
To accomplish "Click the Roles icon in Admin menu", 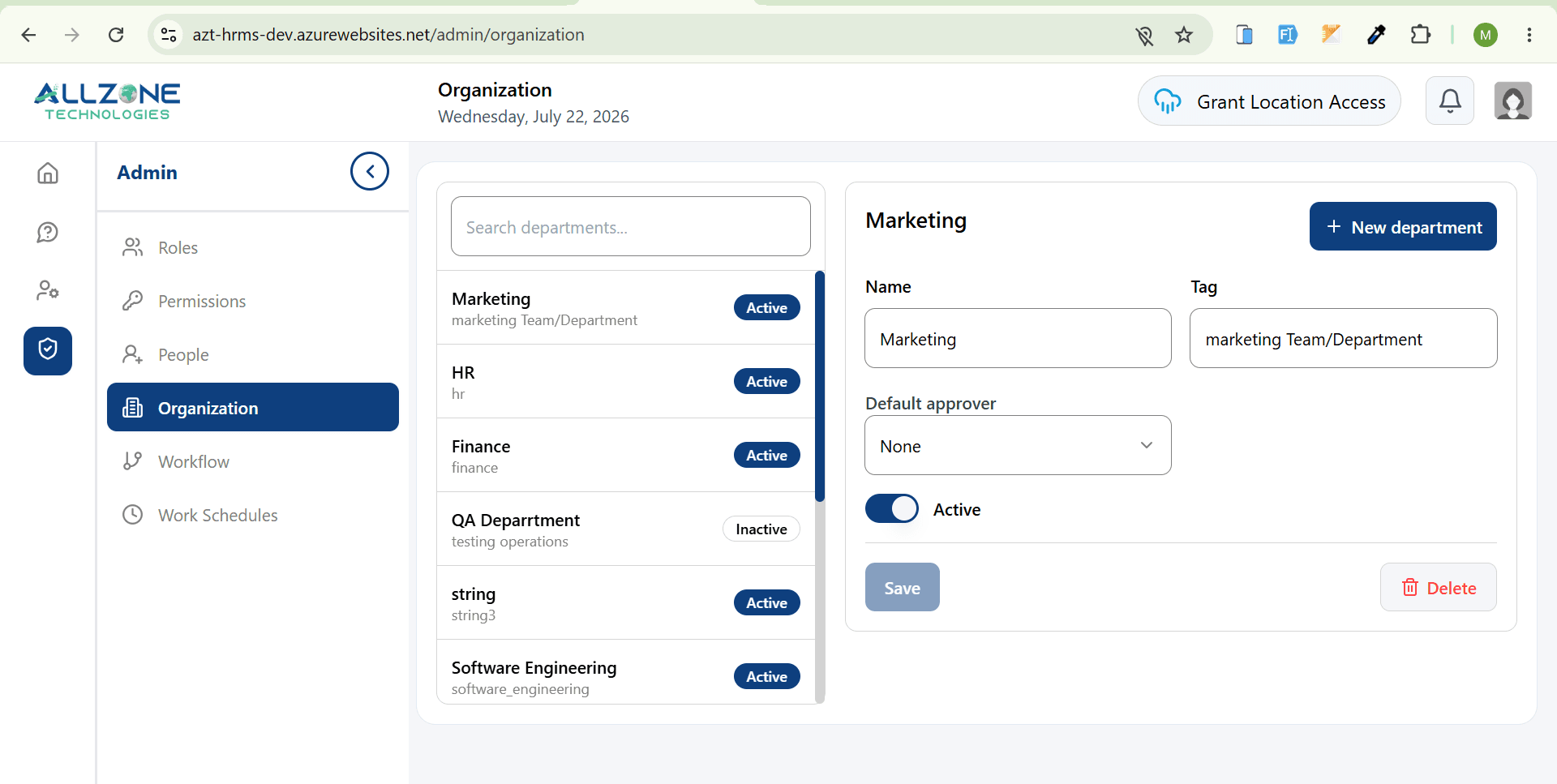I will coord(132,247).
